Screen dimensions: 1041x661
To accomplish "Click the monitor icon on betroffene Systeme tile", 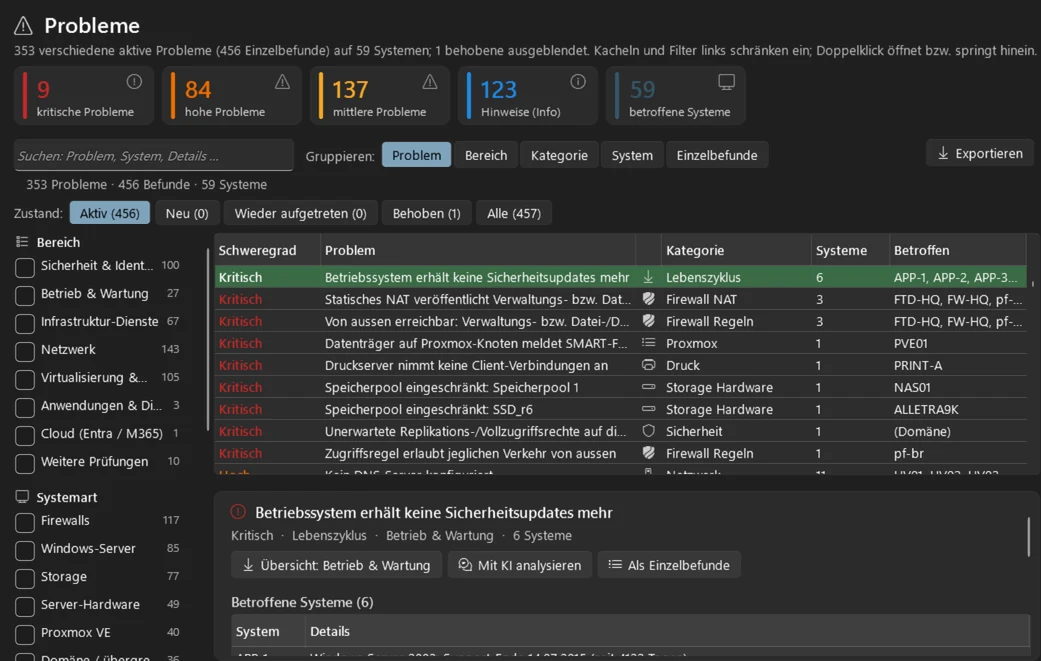I will click(726, 82).
